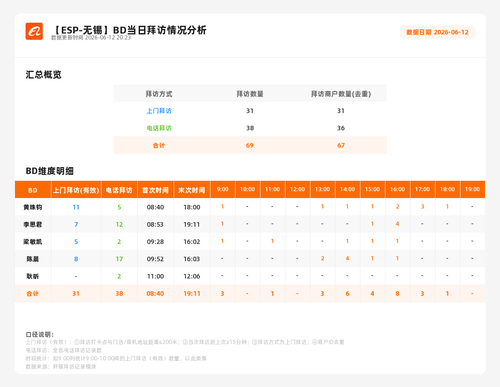The image size is (500, 387).
Task: Click the first-visit time '09:52'
Action: pos(155,259)
